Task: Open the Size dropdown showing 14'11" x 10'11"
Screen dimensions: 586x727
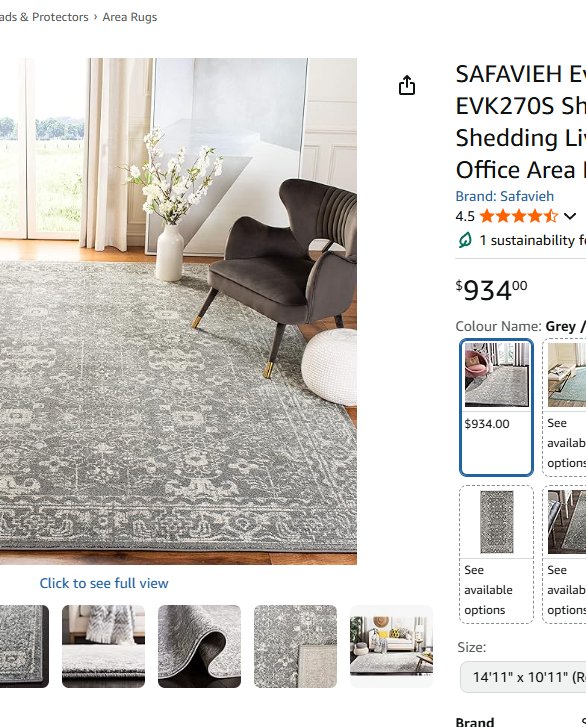Action: [523, 677]
